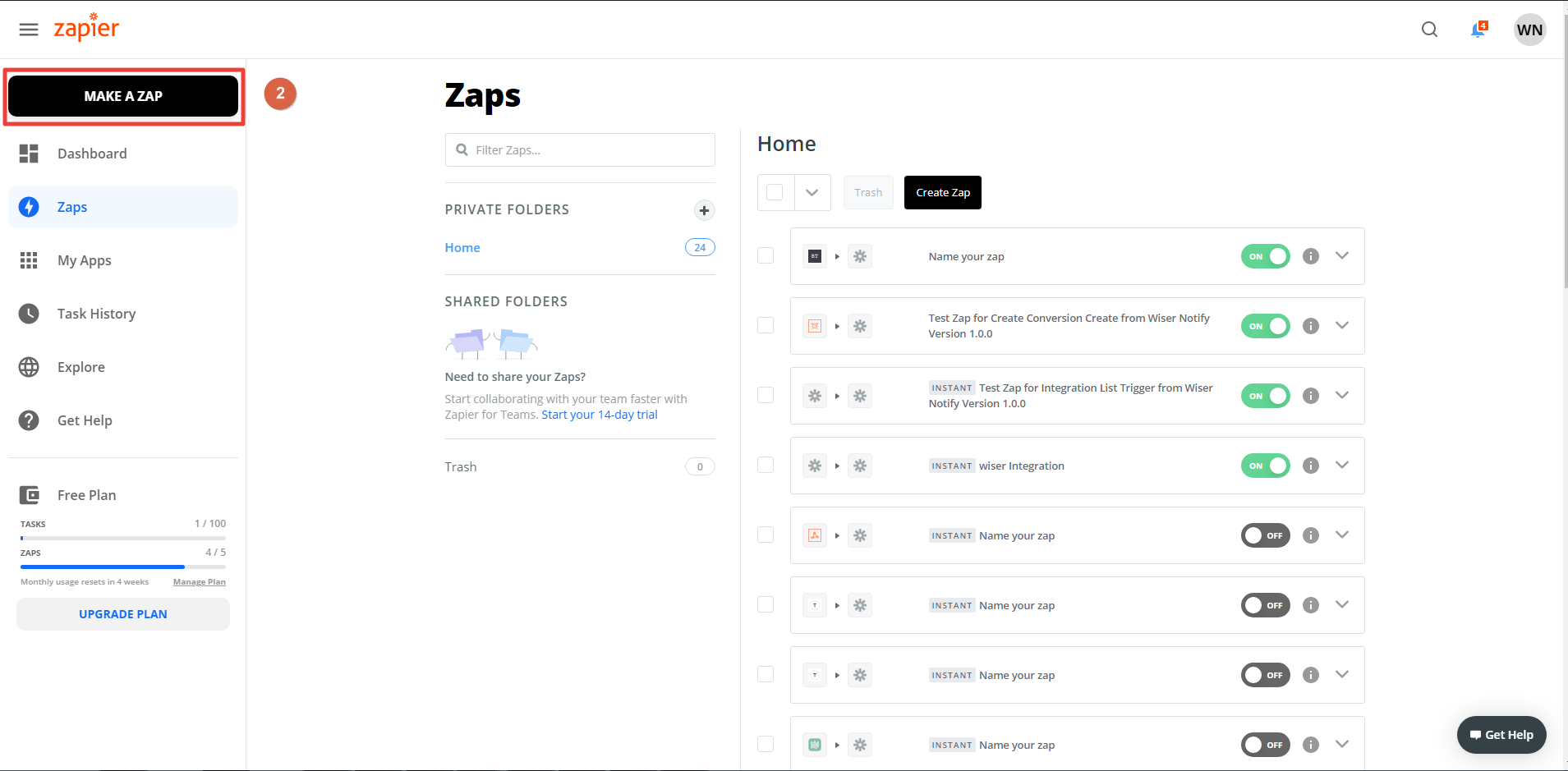This screenshot has height=771, width=1568.
Task: Click the Zapier logo
Action: click(86, 28)
